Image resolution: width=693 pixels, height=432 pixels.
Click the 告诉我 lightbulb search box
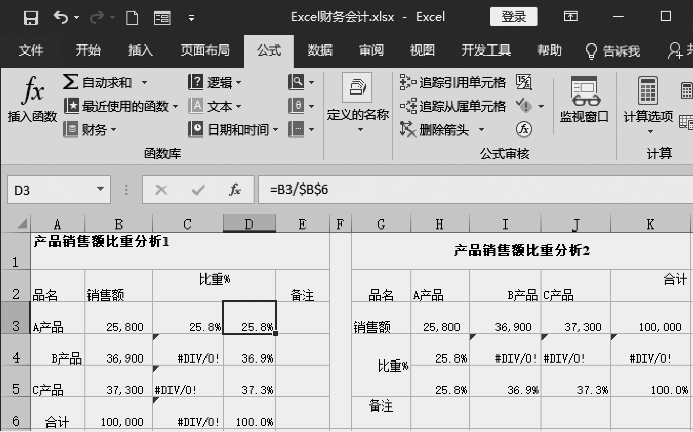[613, 51]
